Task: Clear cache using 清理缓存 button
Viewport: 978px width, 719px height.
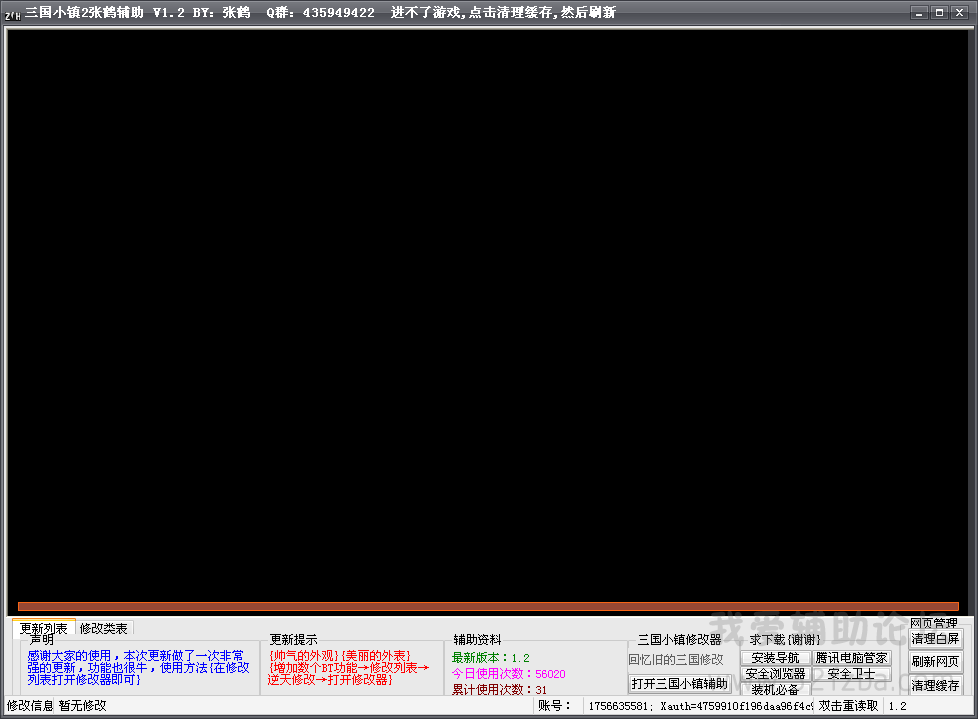Action: 935,686
